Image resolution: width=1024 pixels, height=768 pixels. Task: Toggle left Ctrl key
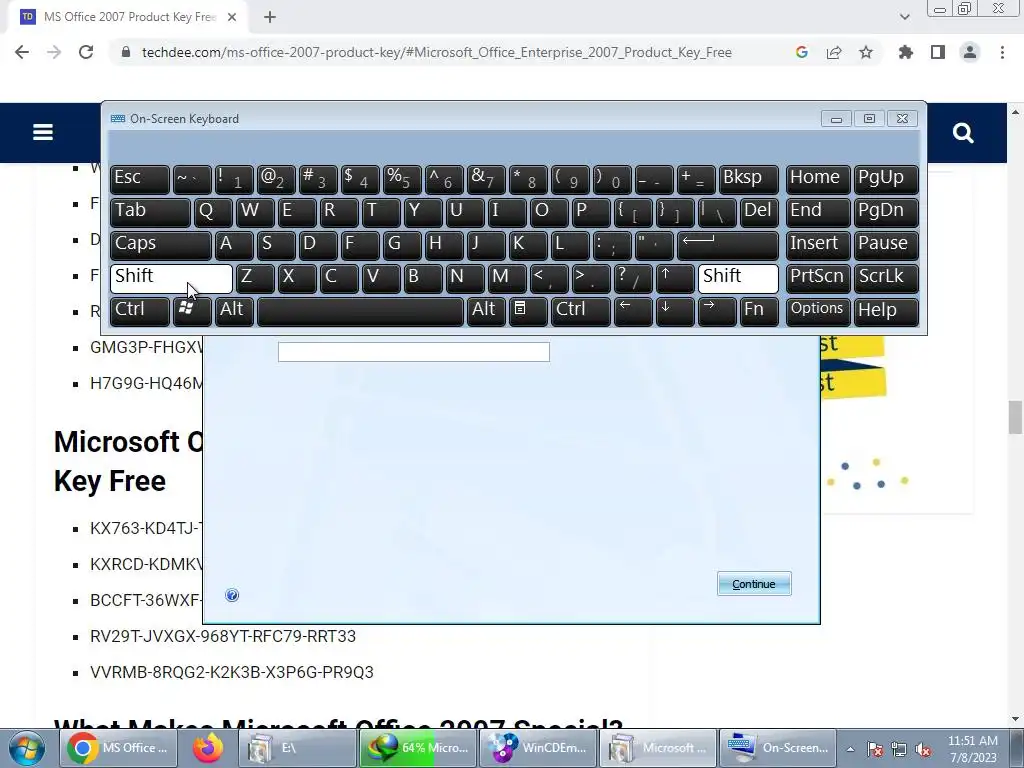[140, 312]
